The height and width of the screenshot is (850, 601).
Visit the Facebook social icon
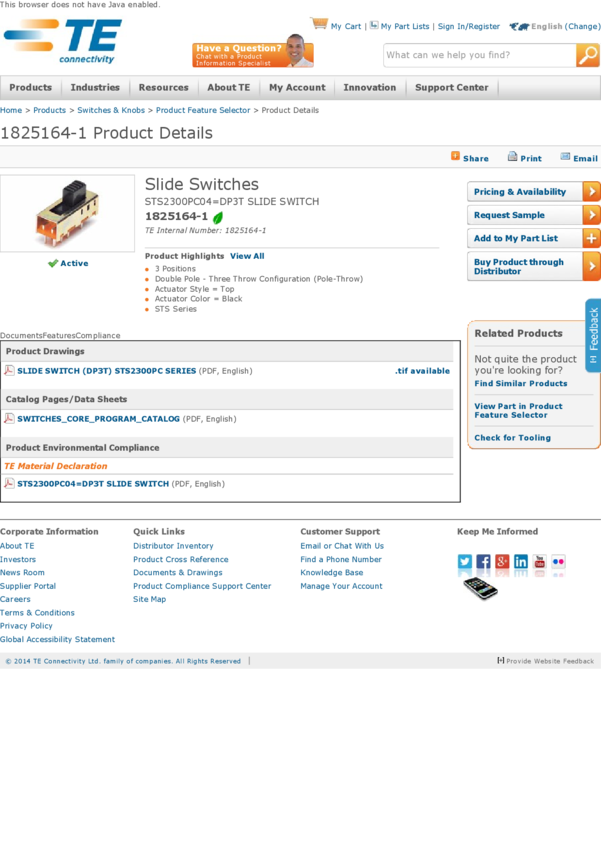(484, 562)
